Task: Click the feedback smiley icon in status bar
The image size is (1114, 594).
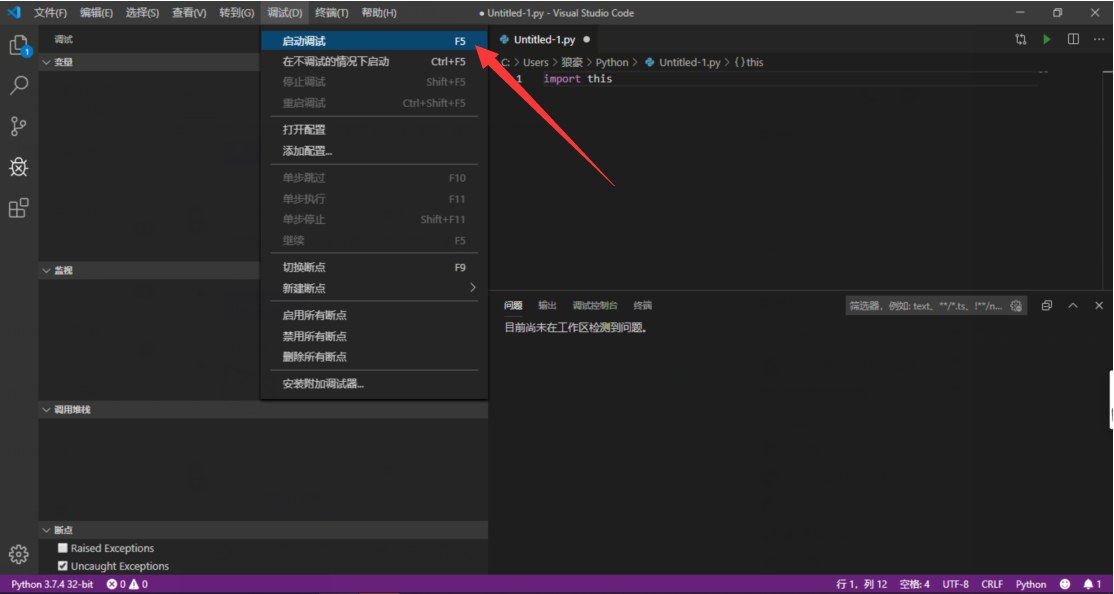Action: (x=1064, y=584)
